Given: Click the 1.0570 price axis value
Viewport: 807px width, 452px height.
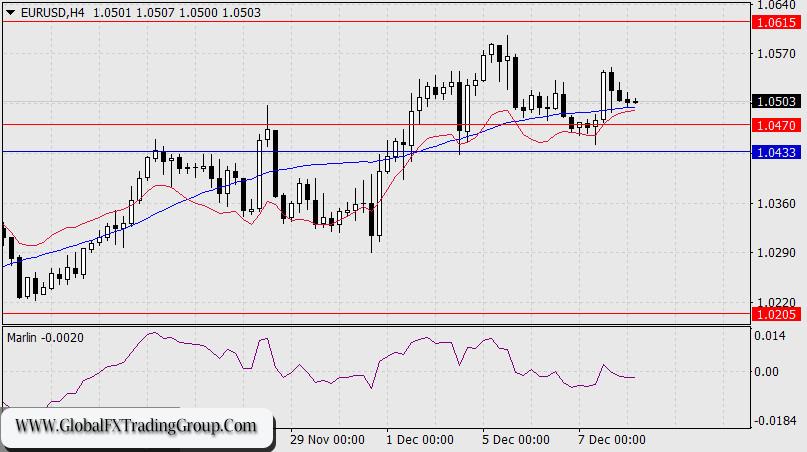Looking at the screenshot, I should click(776, 54).
